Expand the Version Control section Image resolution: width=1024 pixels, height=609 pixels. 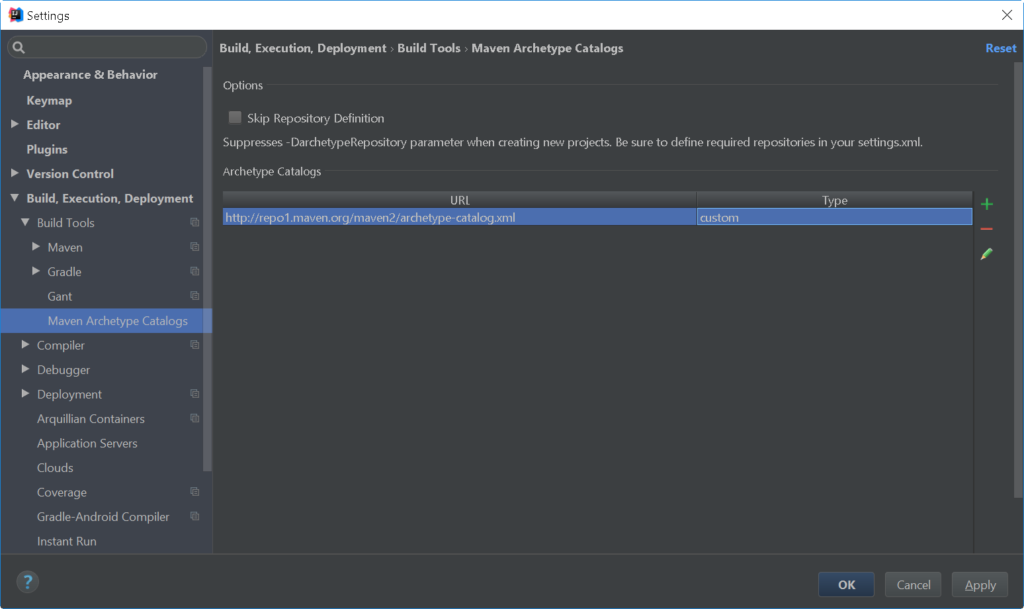click(x=14, y=173)
